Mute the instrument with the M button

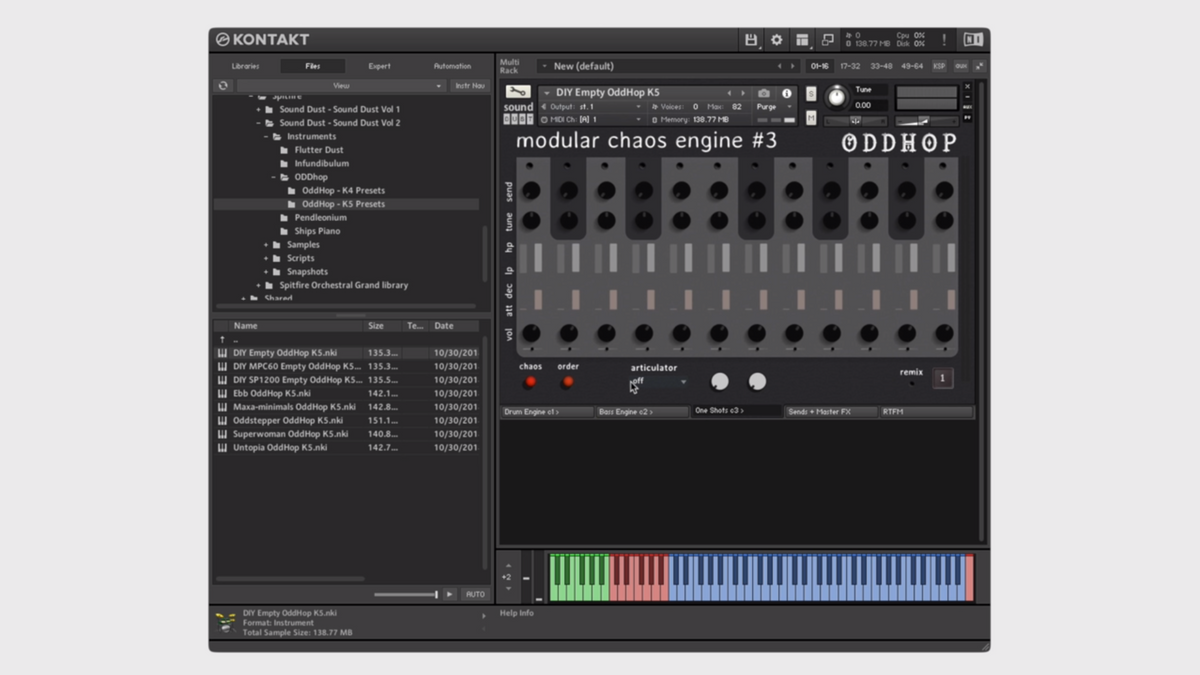point(811,118)
